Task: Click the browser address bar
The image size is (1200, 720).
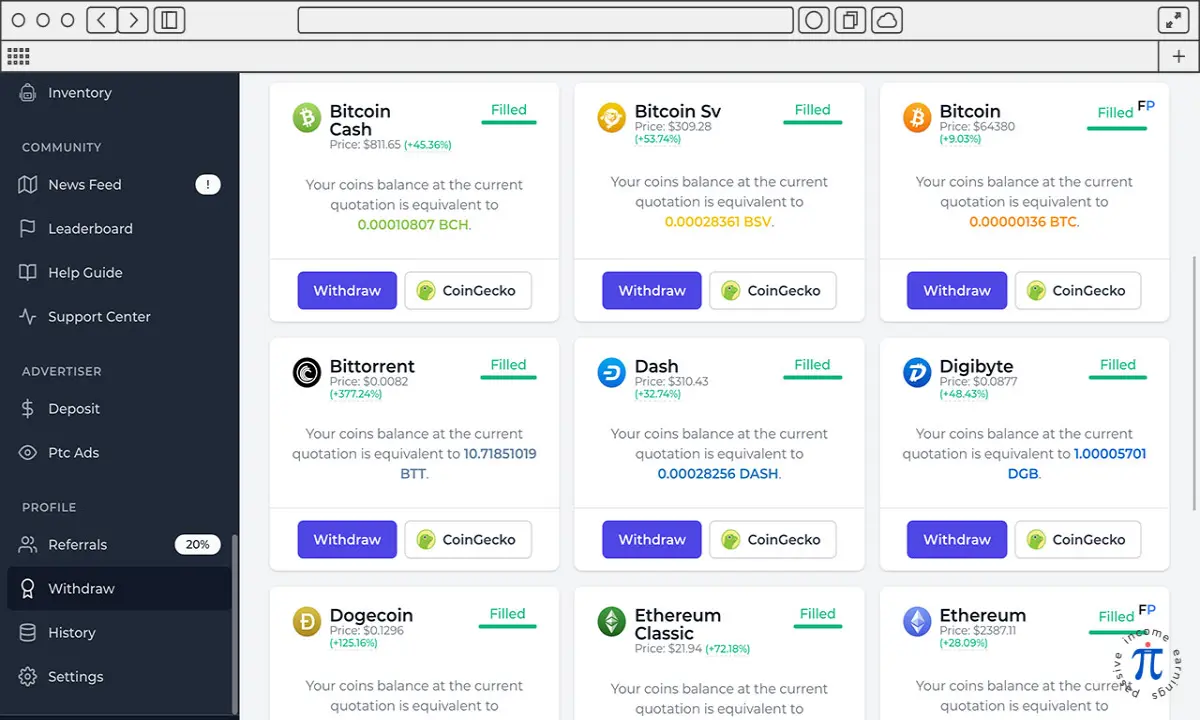Action: [545, 20]
